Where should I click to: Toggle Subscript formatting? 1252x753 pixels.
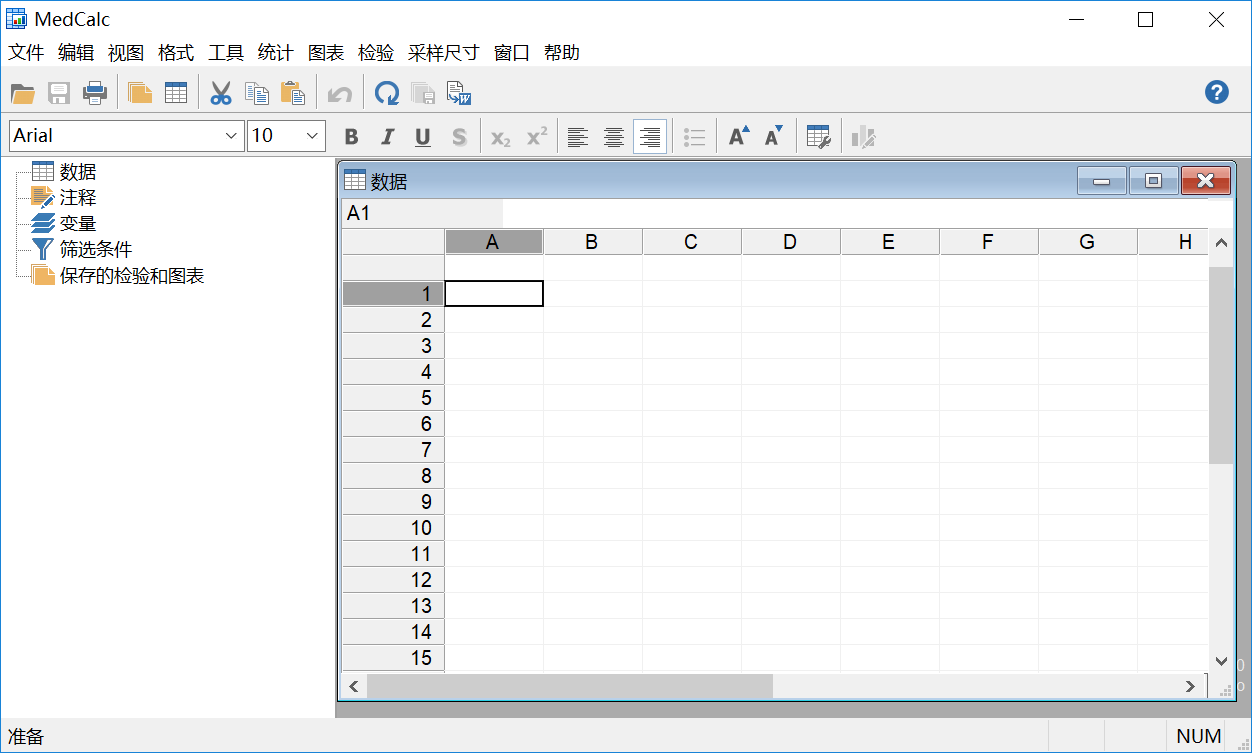pos(501,137)
